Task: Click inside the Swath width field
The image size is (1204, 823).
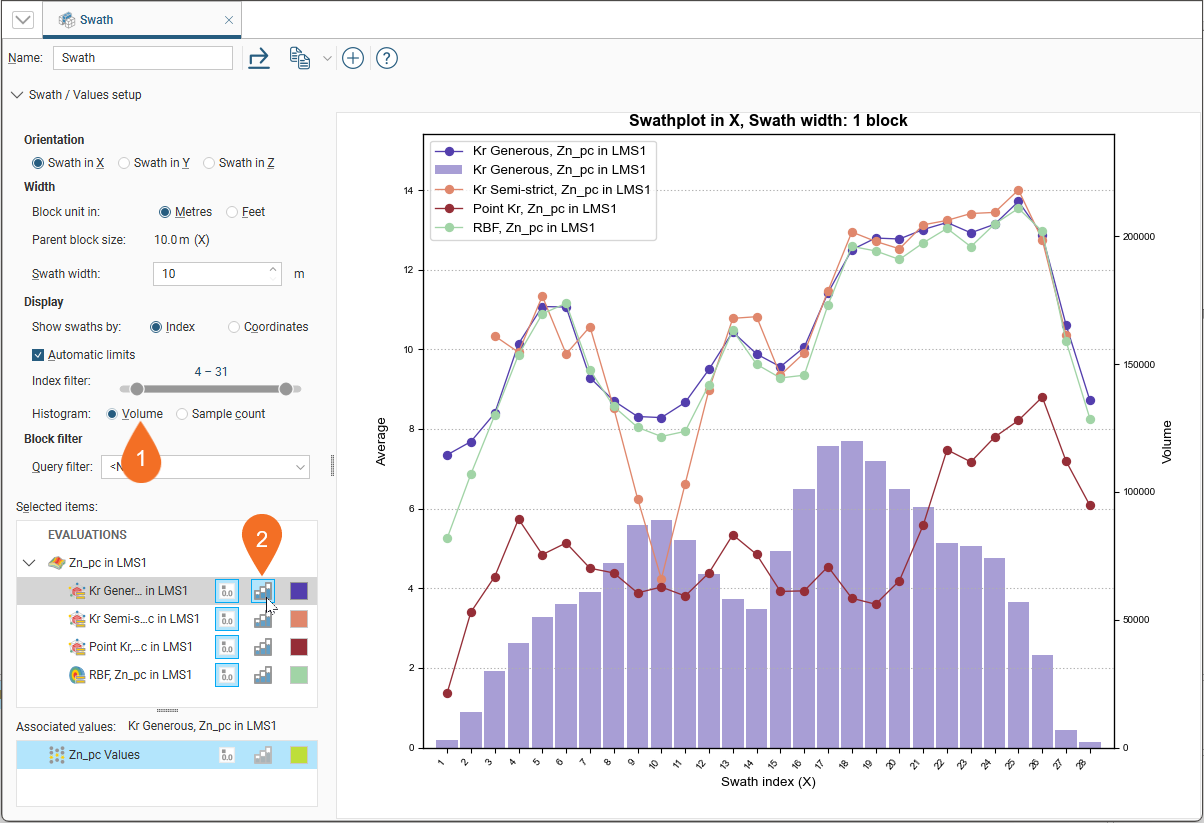Action: pyautogui.click(x=210, y=274)
